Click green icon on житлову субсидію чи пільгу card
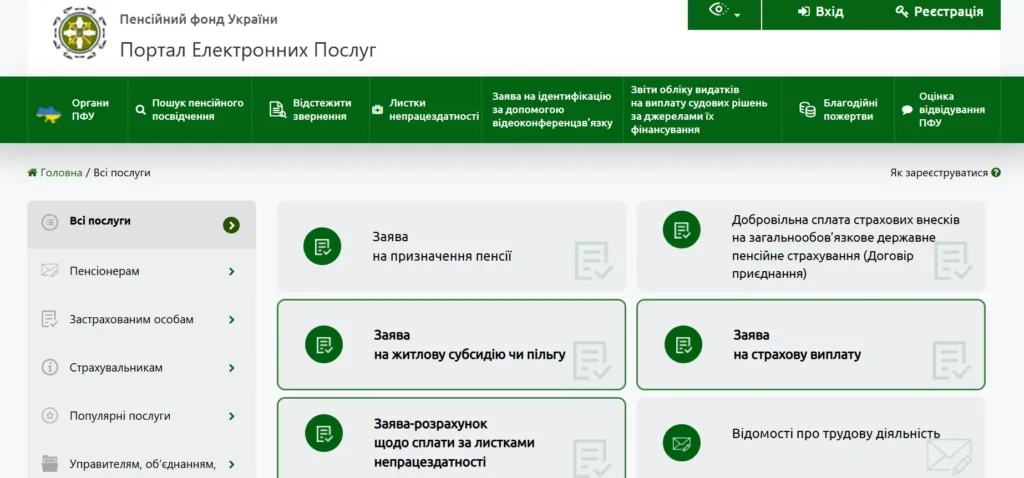The width and height of the screenshot is (1024, 478). click(x=324, y=344)
